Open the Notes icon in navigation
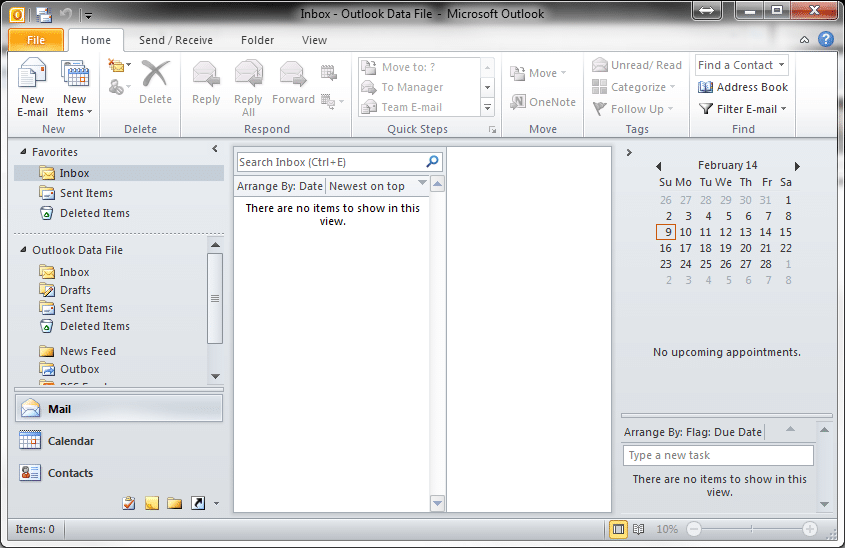 (152, 503)
